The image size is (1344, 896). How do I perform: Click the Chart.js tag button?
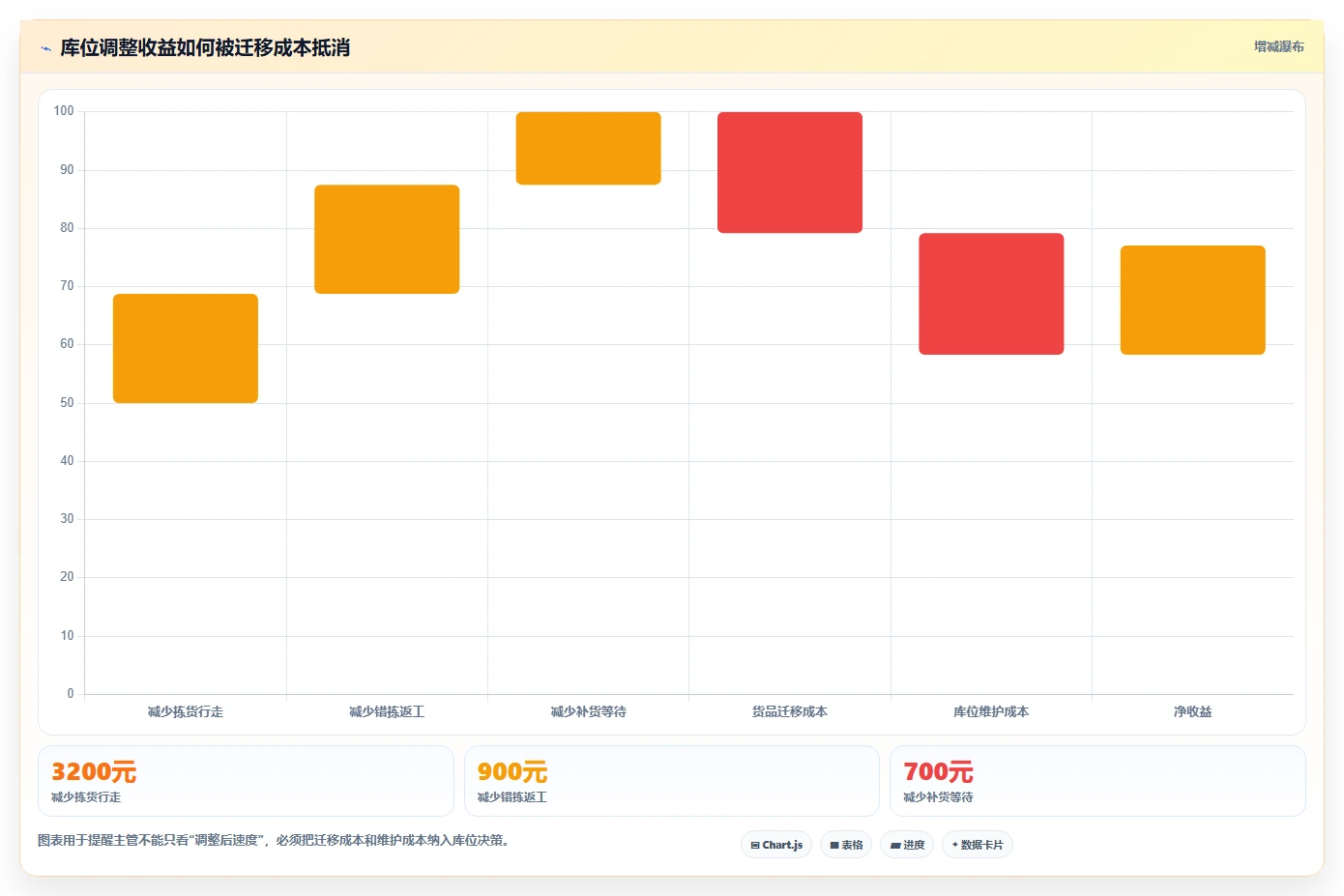pos(776,845)
